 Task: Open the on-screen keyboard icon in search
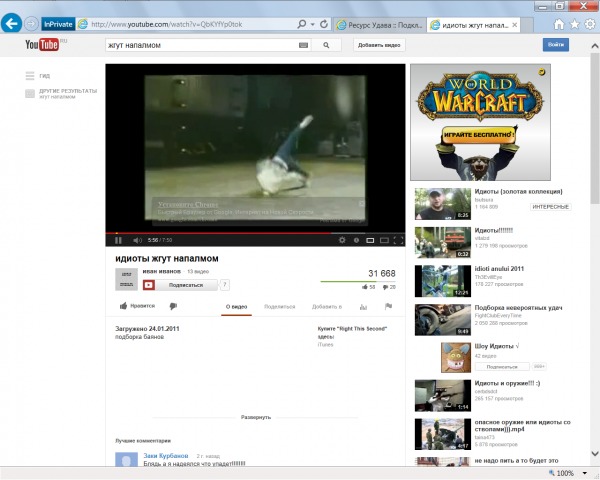click(303, 45)
